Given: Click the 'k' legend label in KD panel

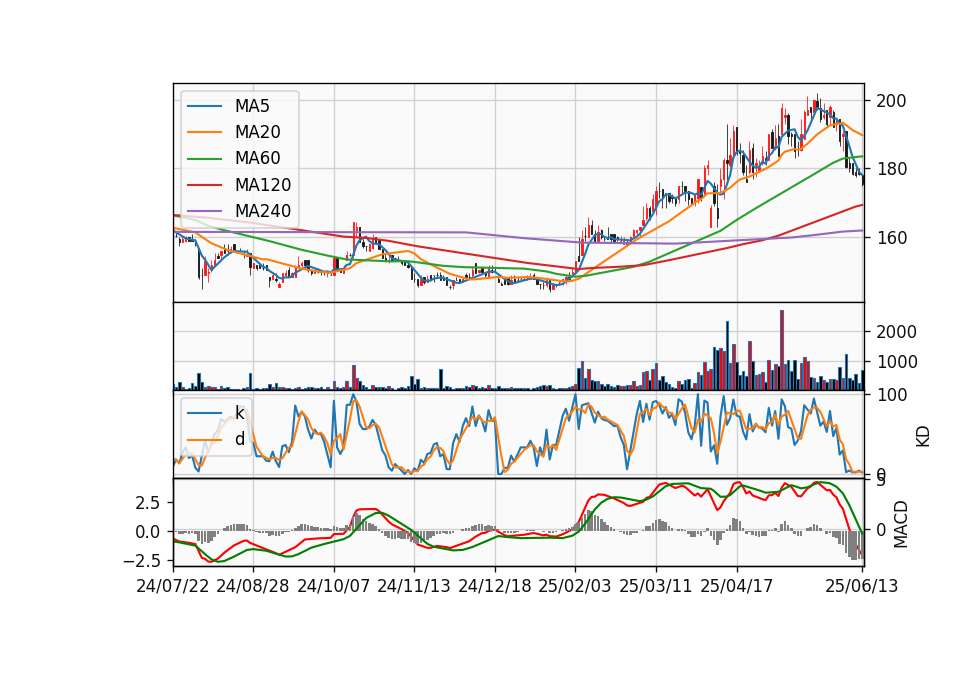Looking at the screenshot, I should (x=240, y=413).
